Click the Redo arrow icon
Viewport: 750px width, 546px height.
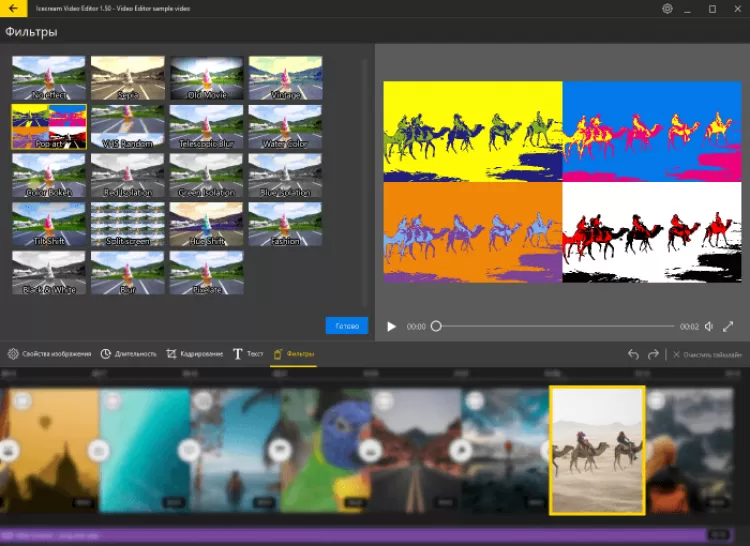click(653, 354)
